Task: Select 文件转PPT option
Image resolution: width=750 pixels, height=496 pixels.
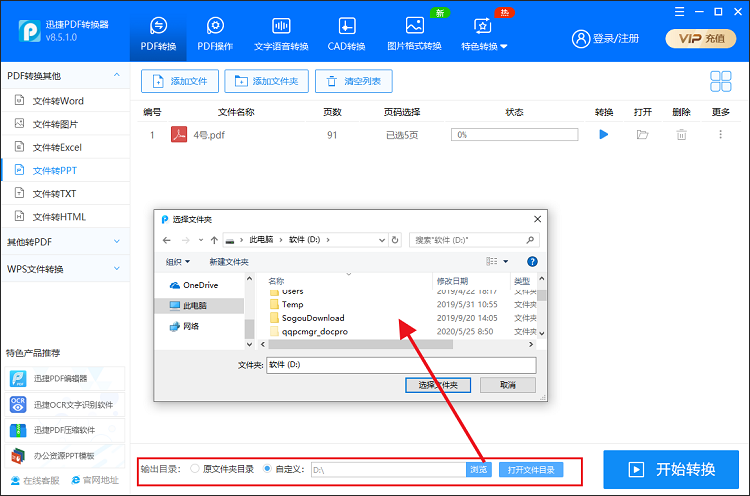Action: click(x=65, y=170)
